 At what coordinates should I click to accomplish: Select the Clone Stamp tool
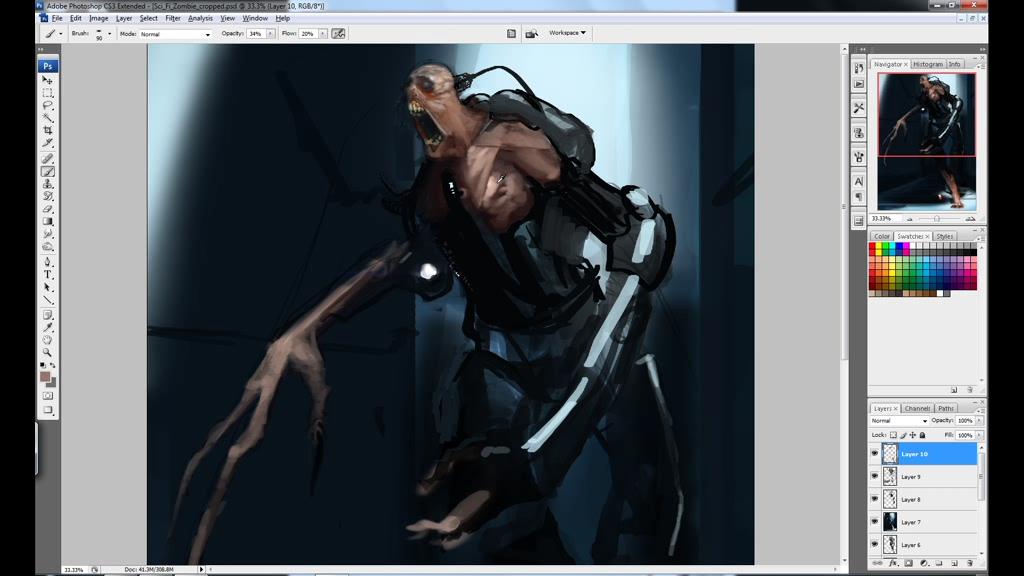[x=48, y=184]
